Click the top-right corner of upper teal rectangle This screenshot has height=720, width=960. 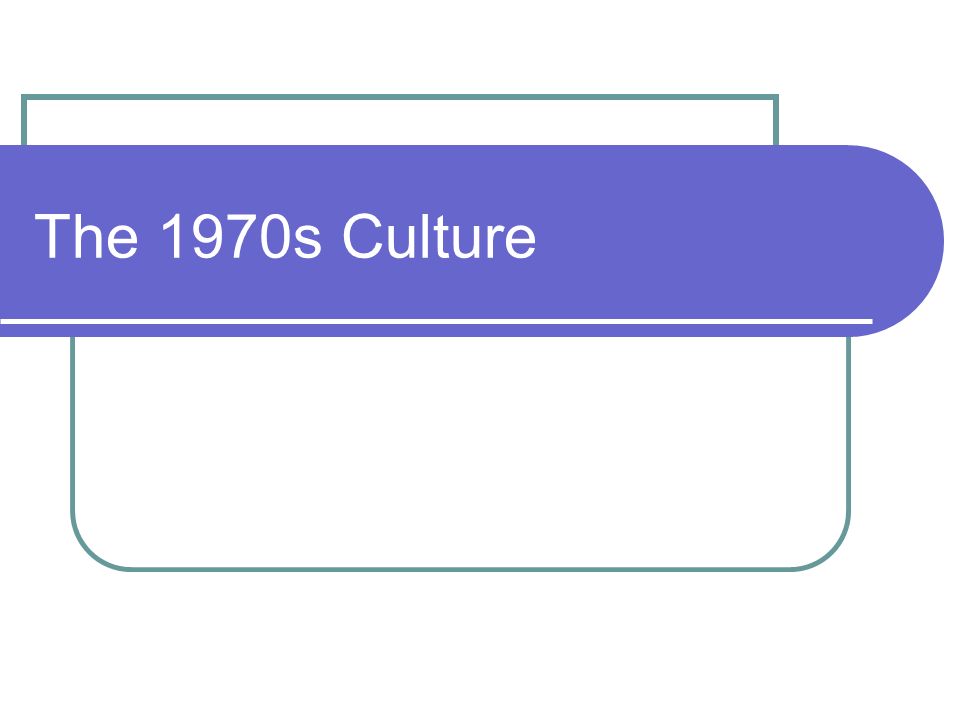point(776,97)
